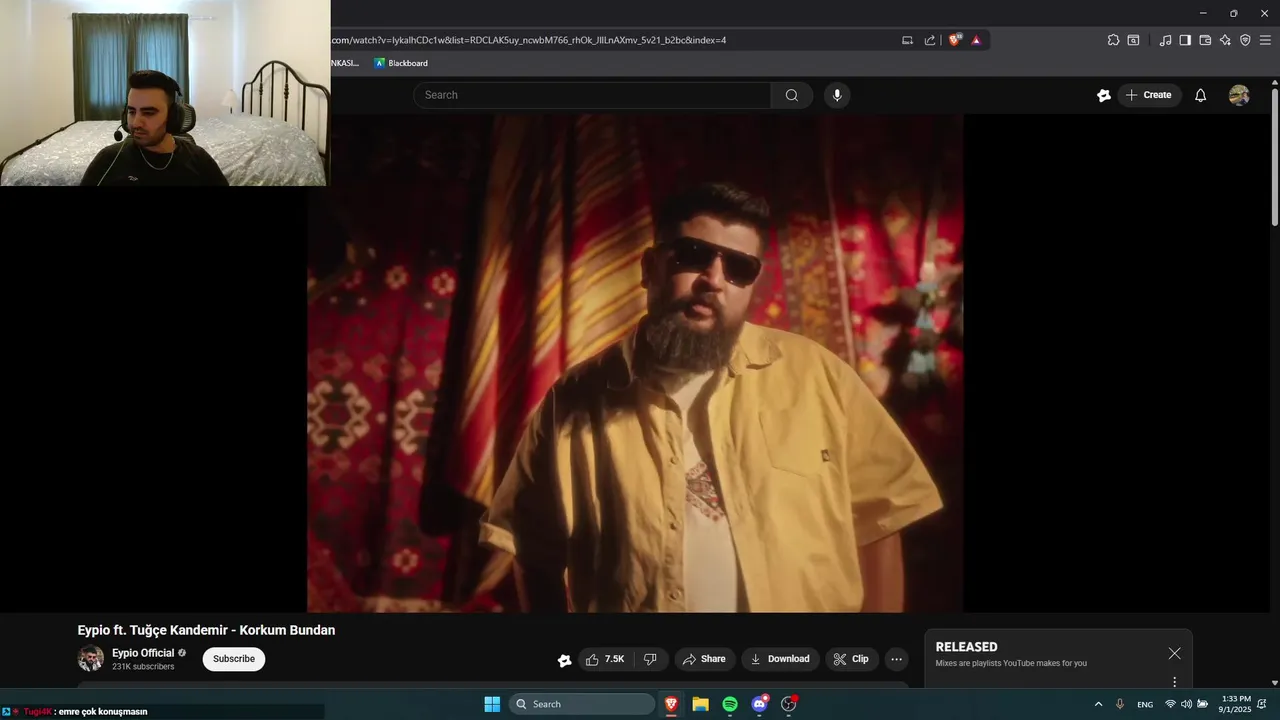Image resolution: width=1280 pixels, height=720 pixels.
Task: Click the 231K subscribers text
Action: [143, 667]
